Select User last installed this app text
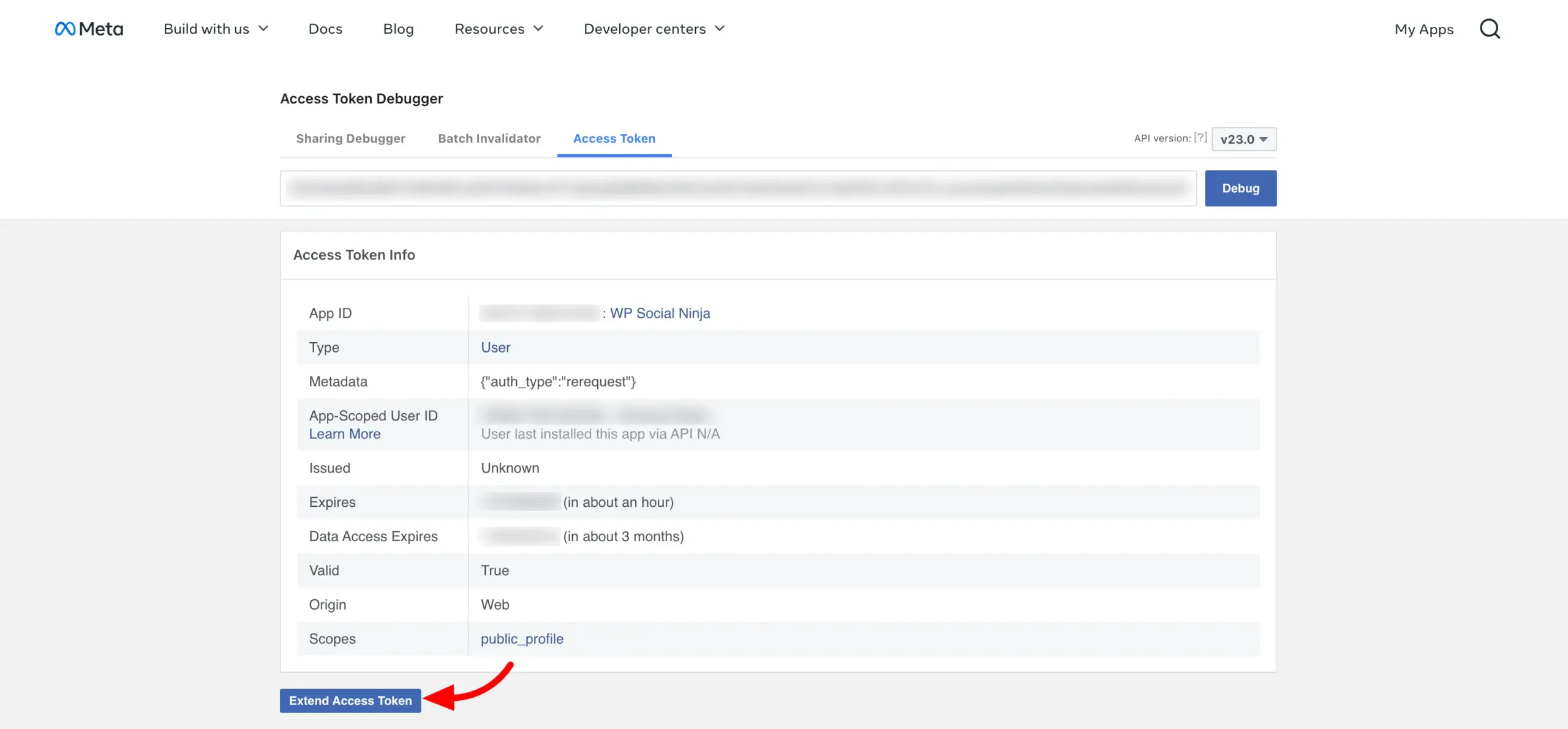Screen dimensions: 1568x729 point(600,434)
